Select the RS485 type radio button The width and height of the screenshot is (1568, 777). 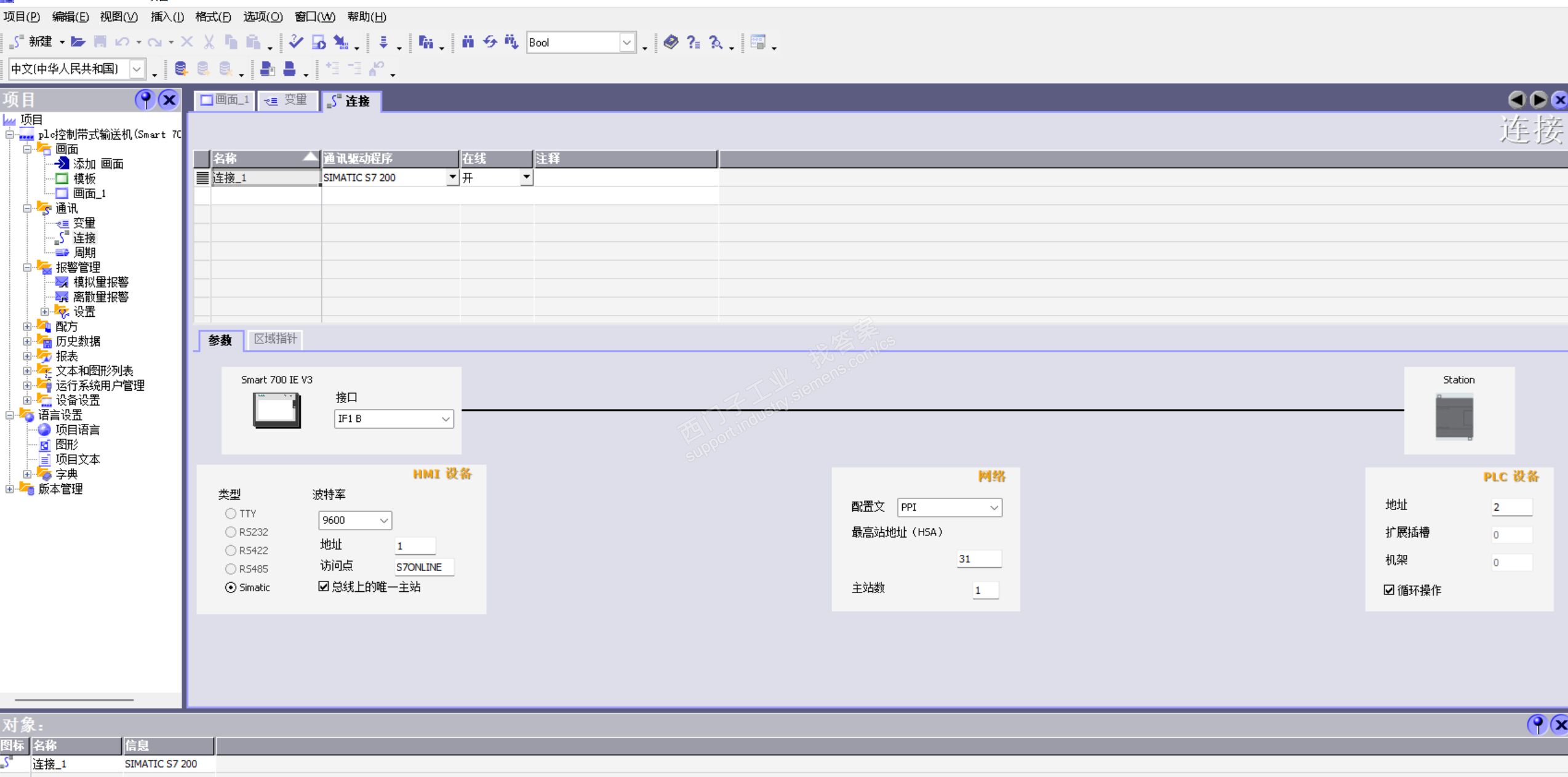(231, 568)
